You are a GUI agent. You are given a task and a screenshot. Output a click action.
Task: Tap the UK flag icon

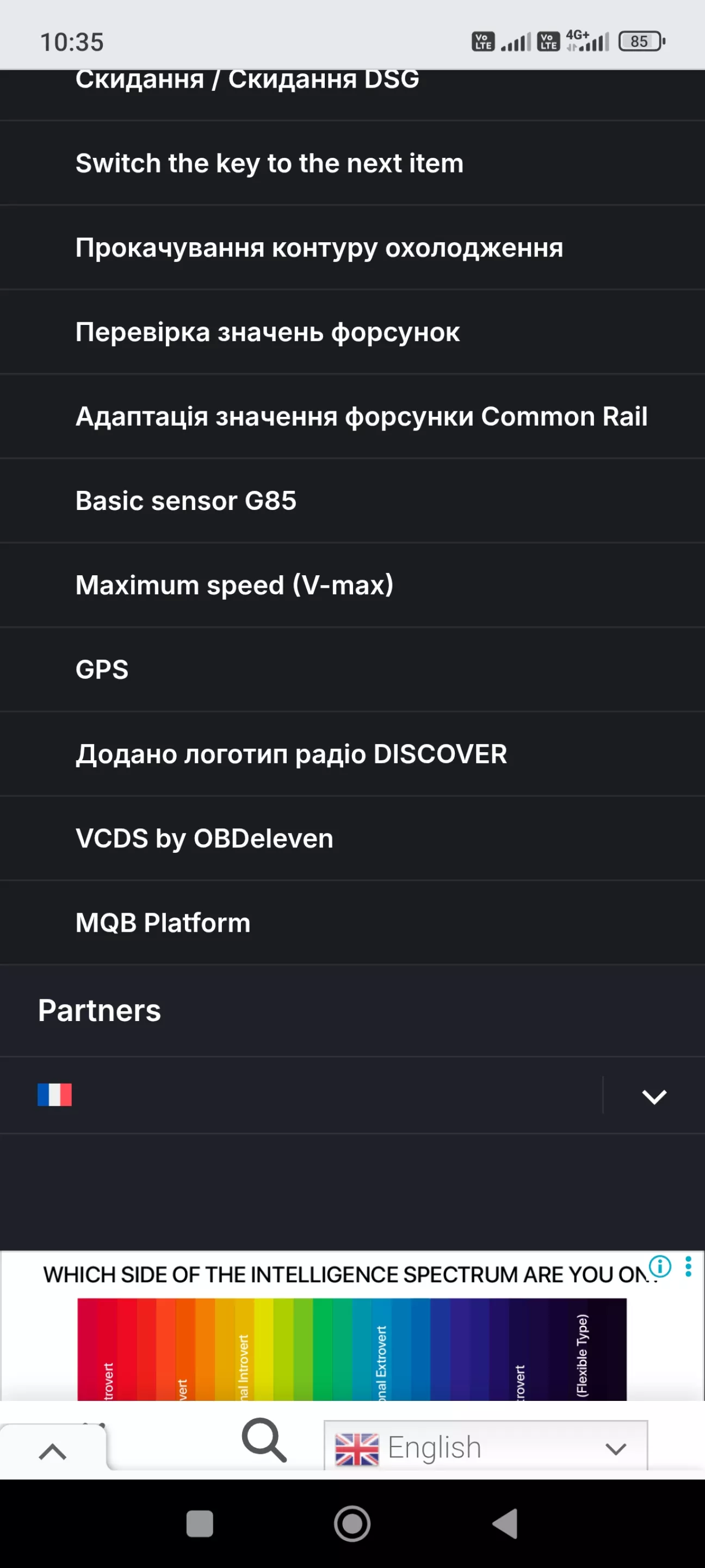coord(356,1449)
